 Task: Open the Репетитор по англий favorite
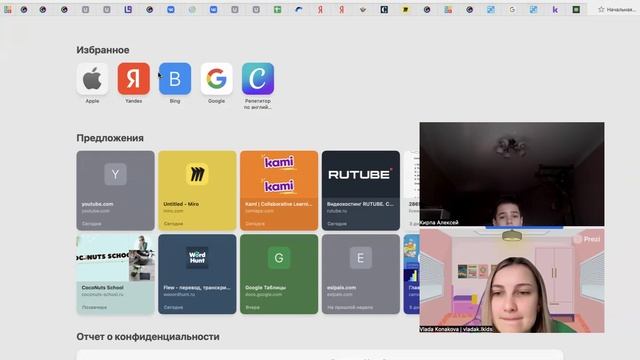point(258,79)
